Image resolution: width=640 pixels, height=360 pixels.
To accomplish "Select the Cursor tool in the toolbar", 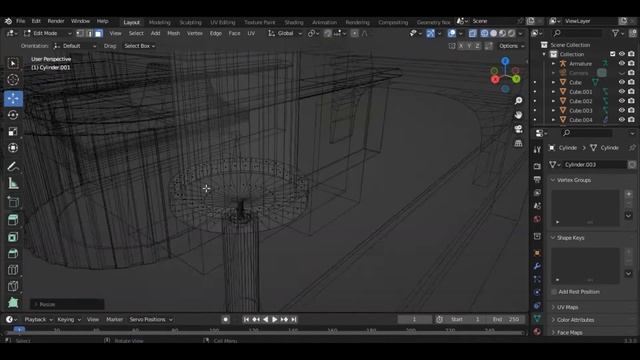I will coord(13,80).
